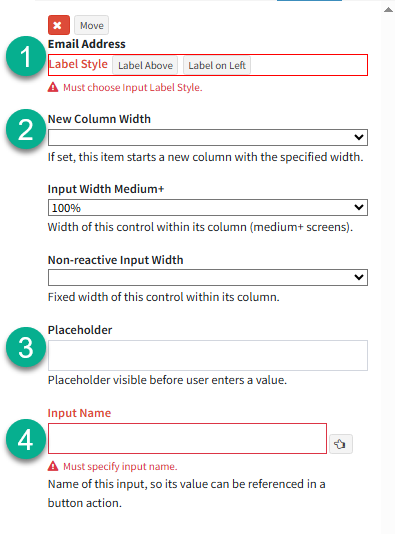Click the green number 1 badge

26,56
